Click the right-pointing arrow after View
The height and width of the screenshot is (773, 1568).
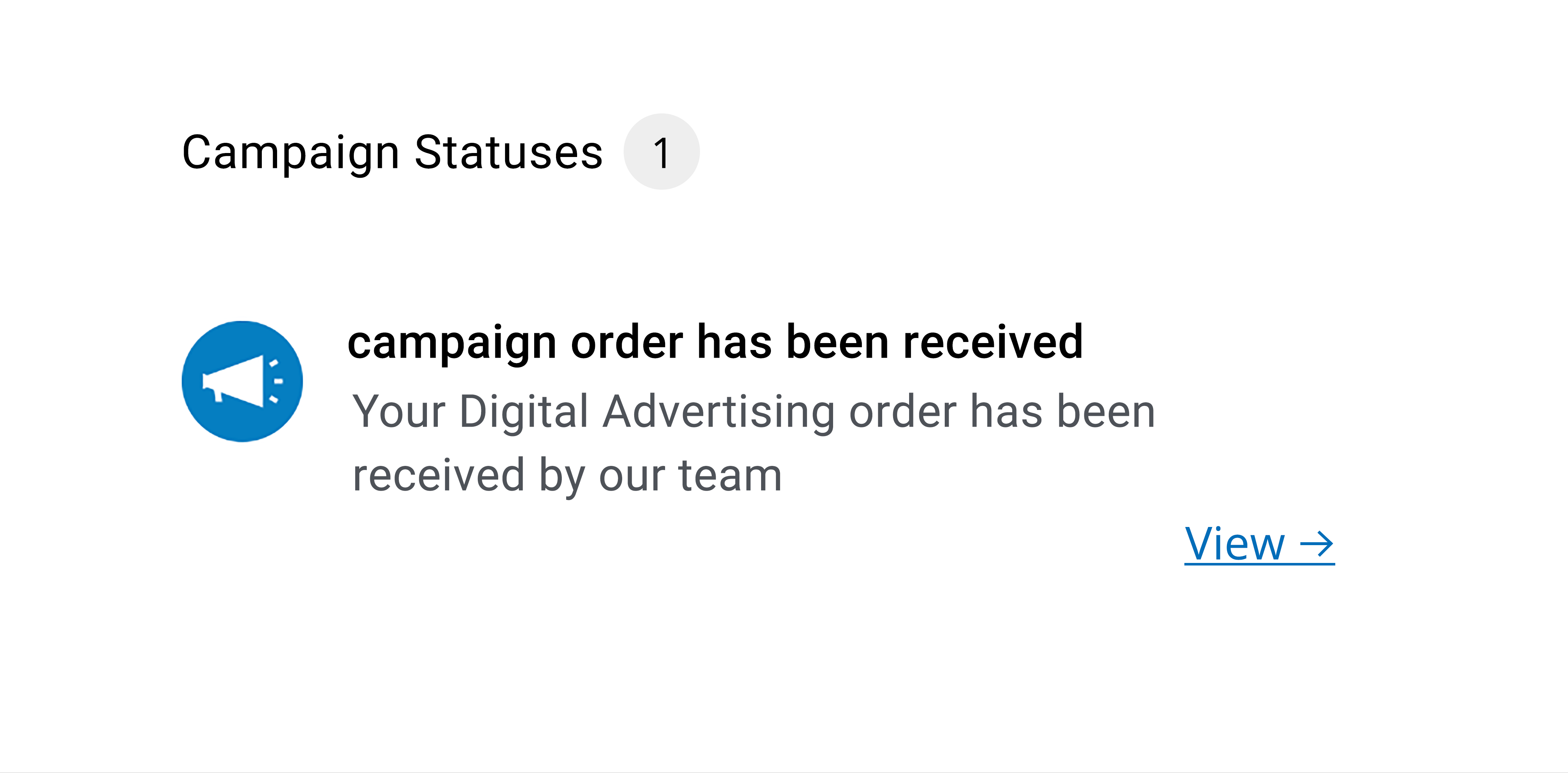click(1317, 544)
